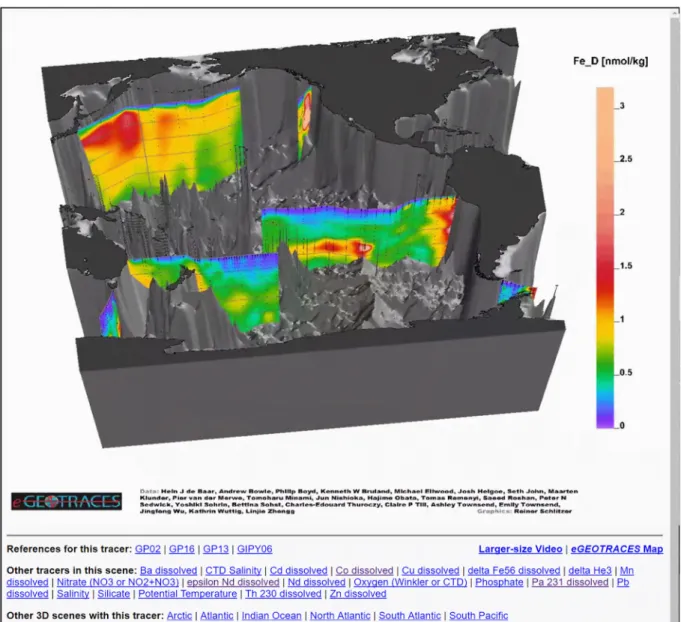This screenshot has width=681, height=622.
Task: Select the Ba dissolved tracer
Action: click(x=169, y=570)
